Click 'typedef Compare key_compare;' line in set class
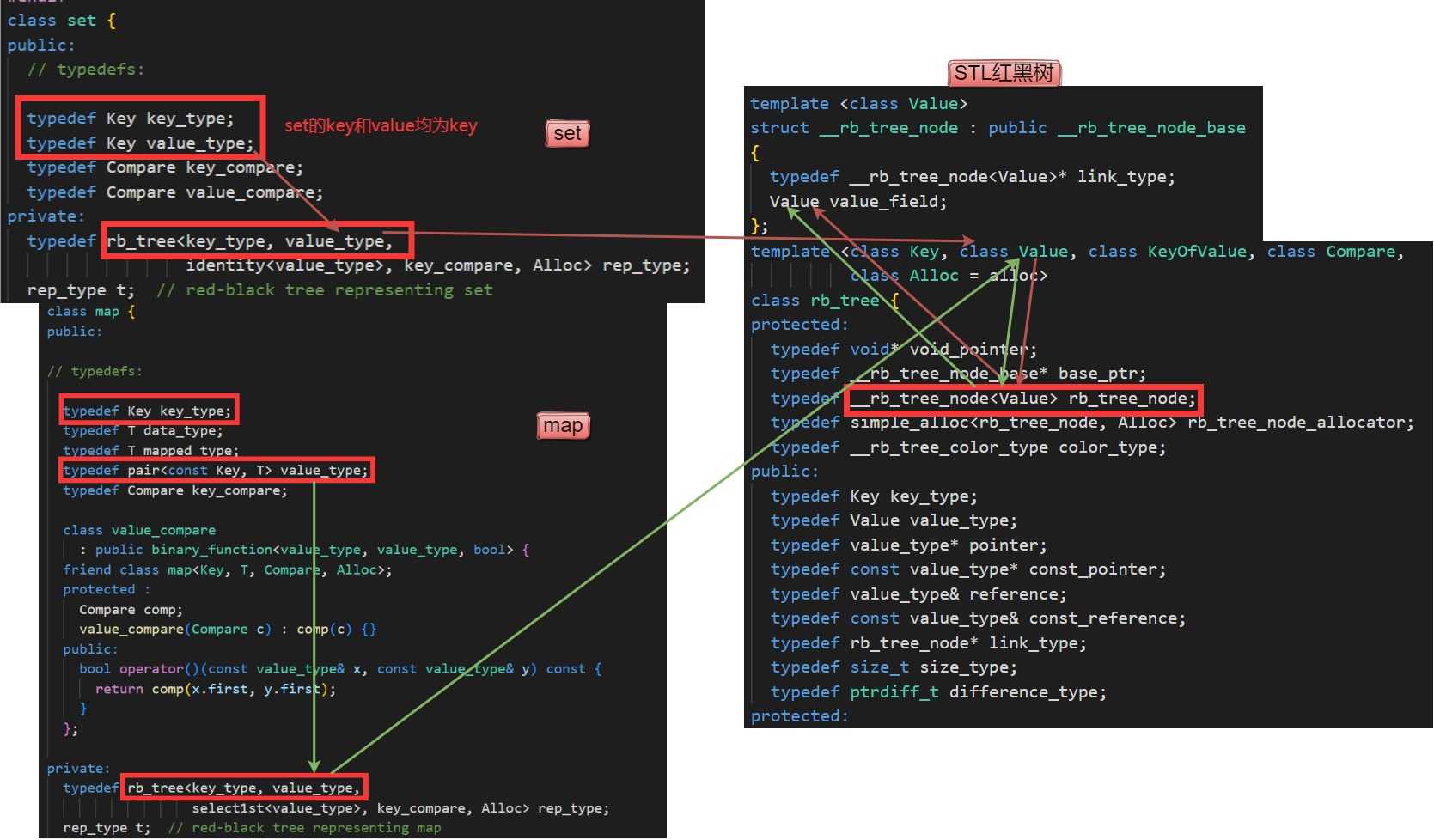The width and height of the screenshot is (1434, 840). 165,167
